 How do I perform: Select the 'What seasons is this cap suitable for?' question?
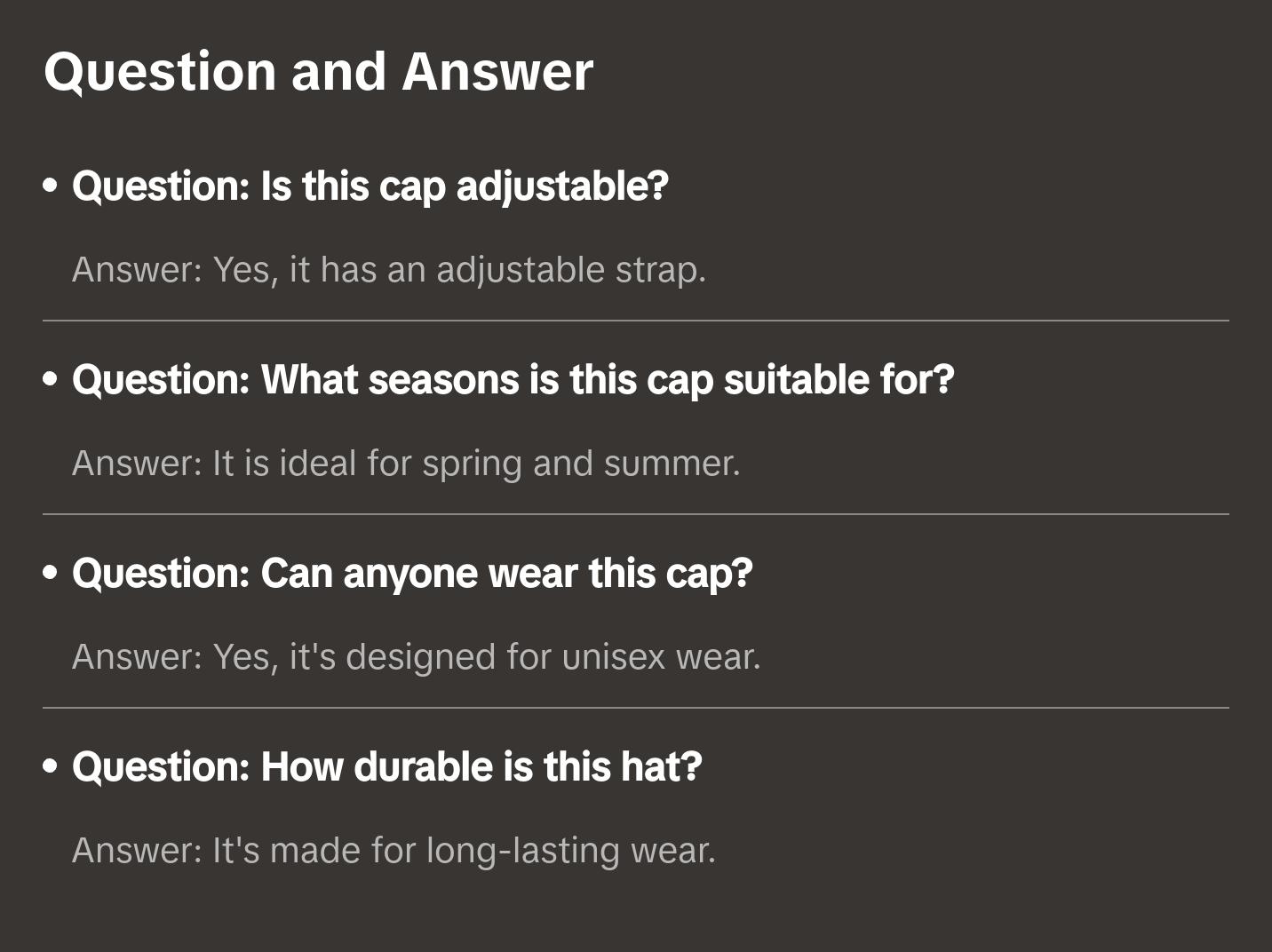pyautogui.click(x=513, y=380)
